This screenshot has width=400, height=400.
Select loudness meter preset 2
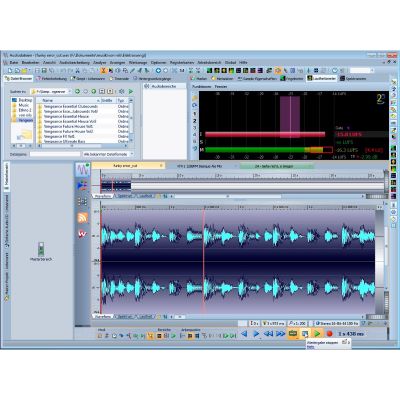(195, 121)
